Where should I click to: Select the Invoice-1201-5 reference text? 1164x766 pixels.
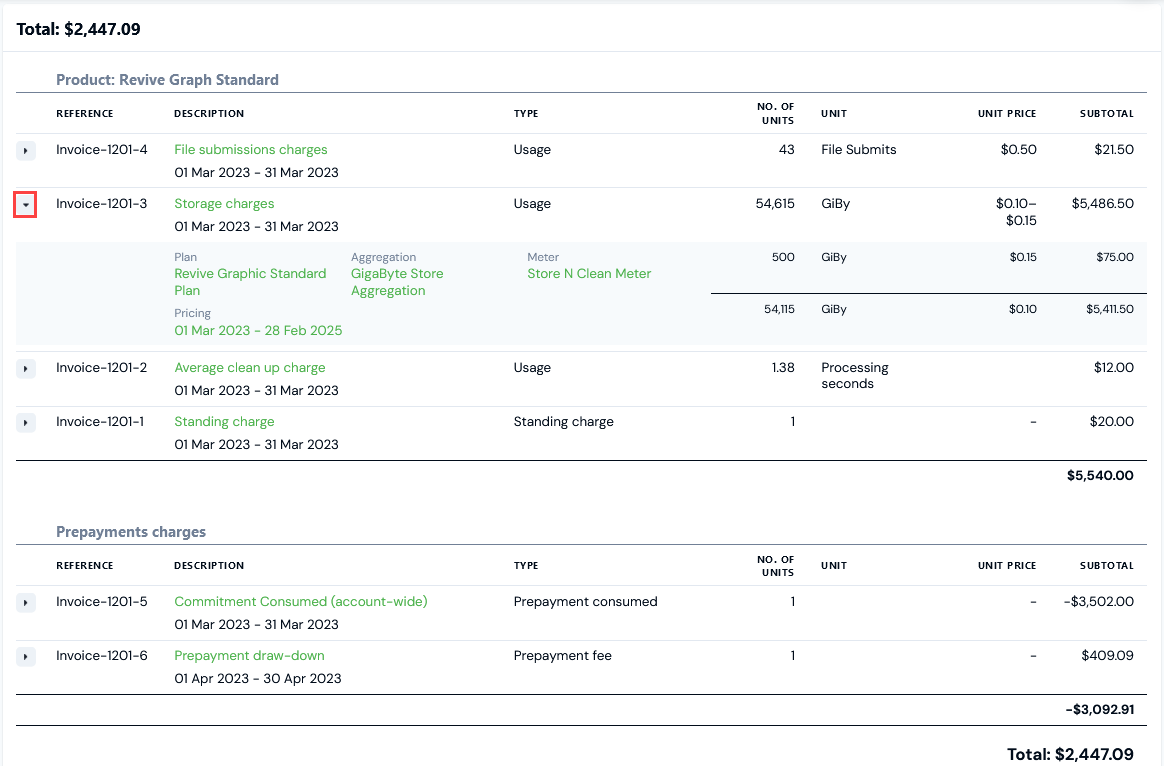point(102,601)
